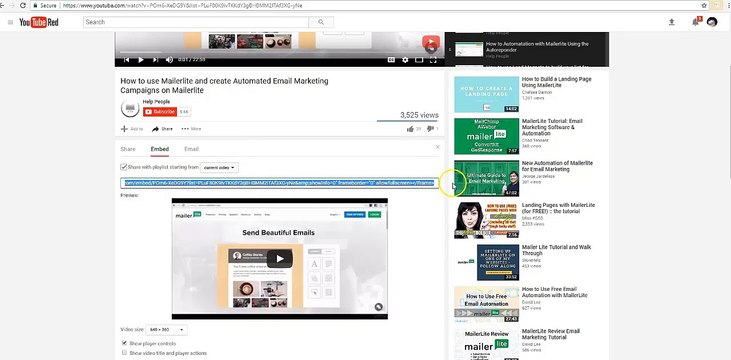The image size is (731, 360).
Task: Seek on the video progress bar
Action: tap(278, 52)
